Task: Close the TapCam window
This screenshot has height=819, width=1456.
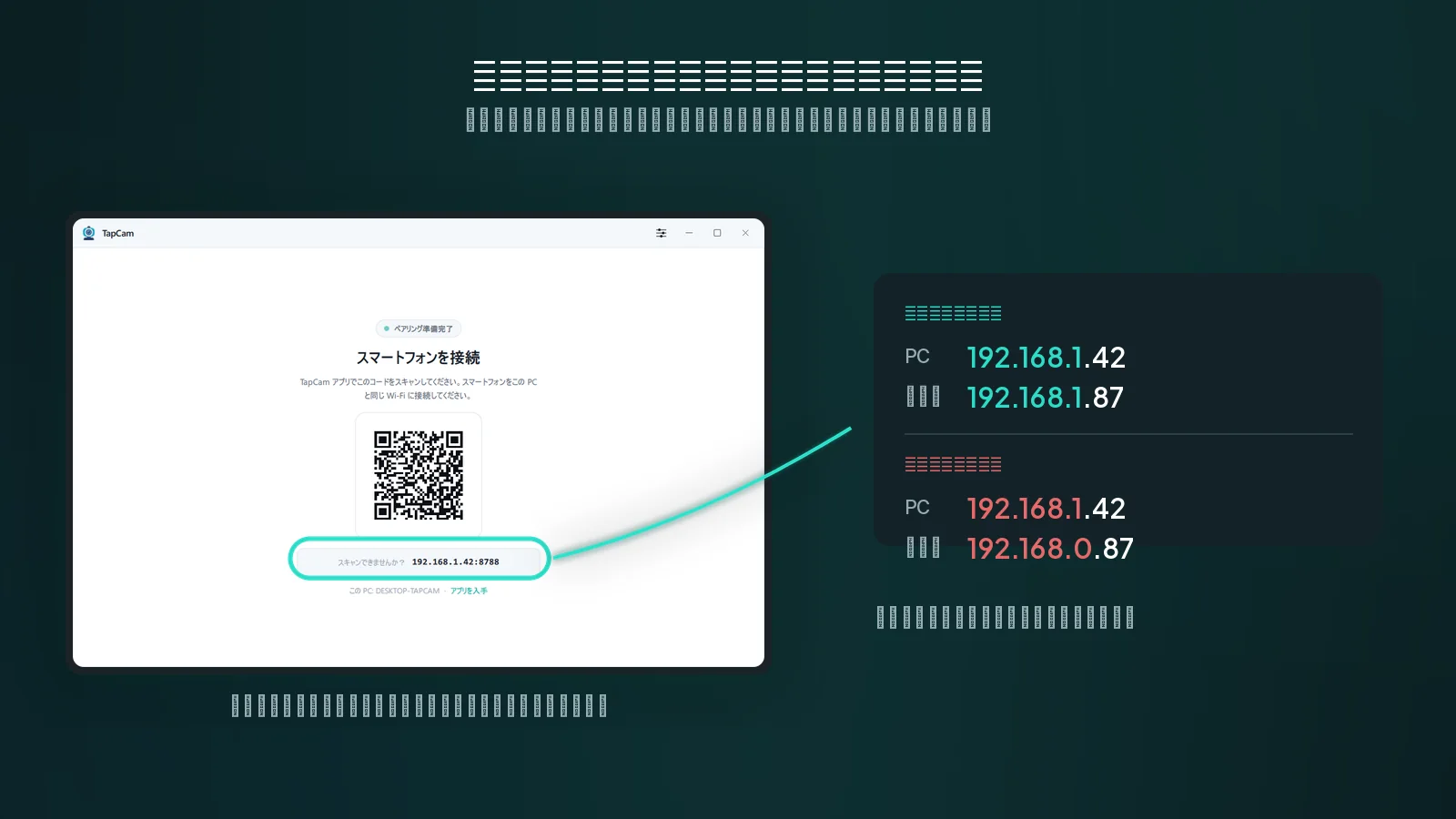Action: point(745,233)
